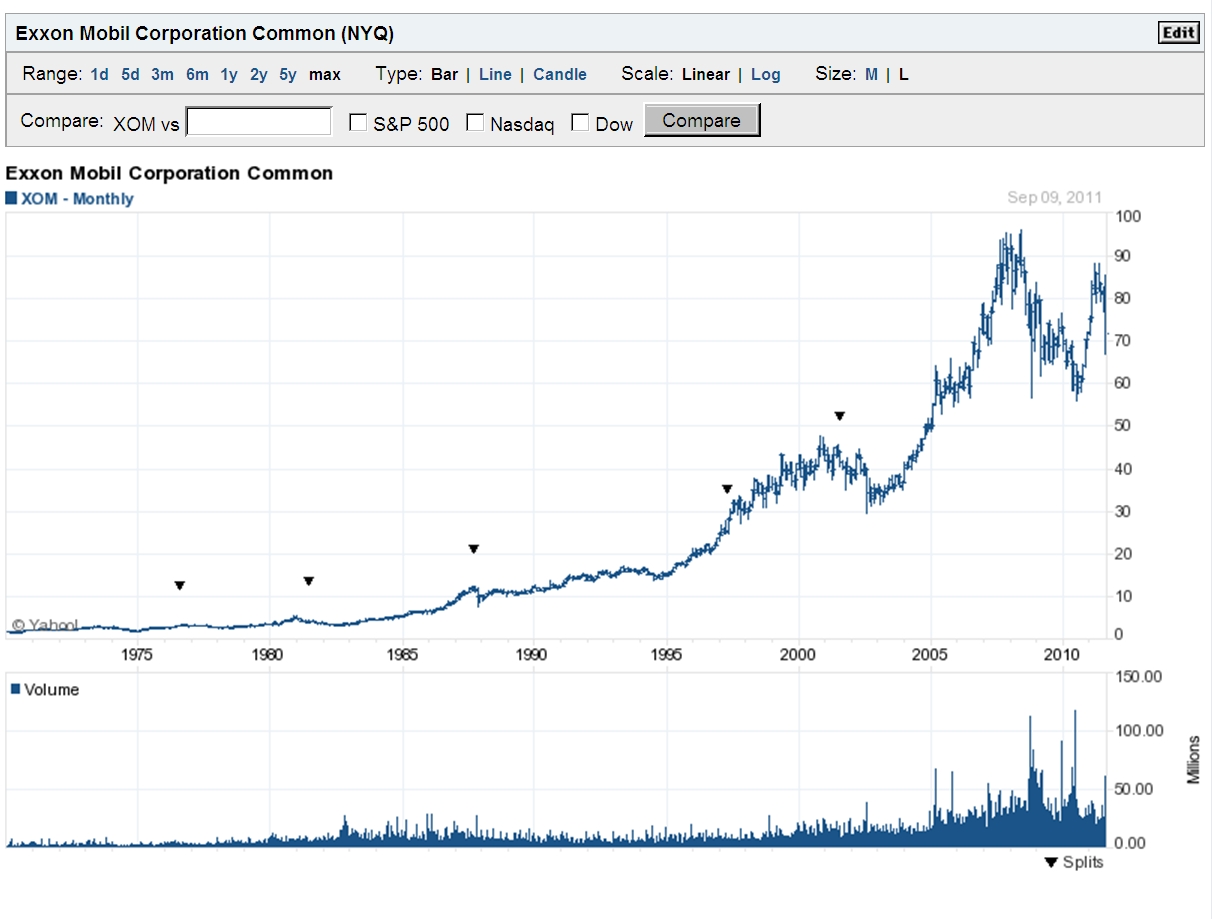Click the 1990 x-axis label
Screen dimensions: 1225x919
click(533, 655)
